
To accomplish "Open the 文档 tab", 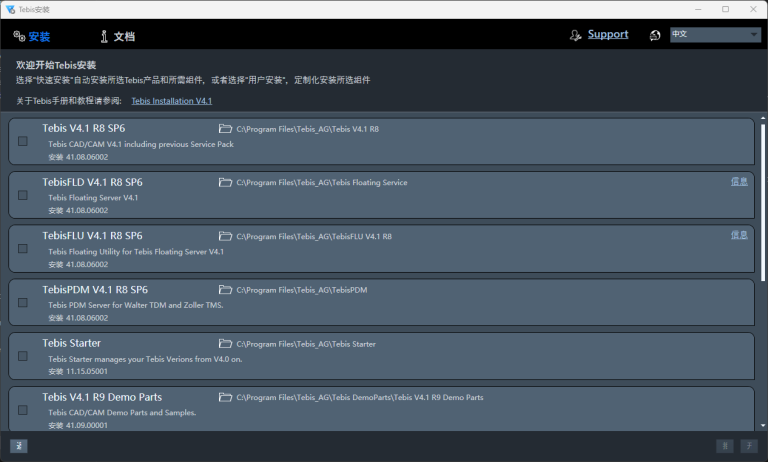I will 124,37.
